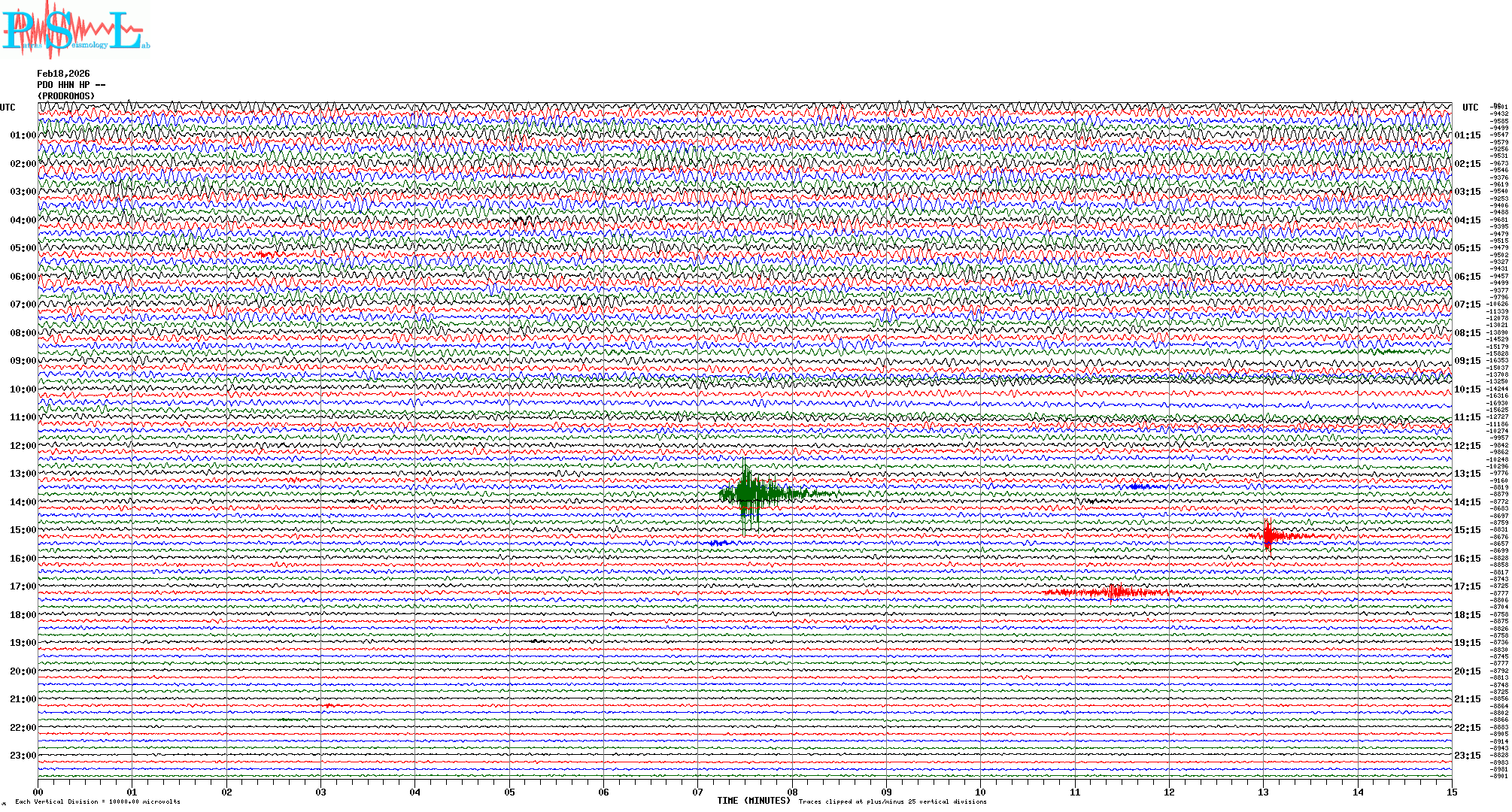Image resolution: width=1512 pixels, height=812 pixels.
Task: Click the vertical division microvolts footnote
Action: click(98, 801)
